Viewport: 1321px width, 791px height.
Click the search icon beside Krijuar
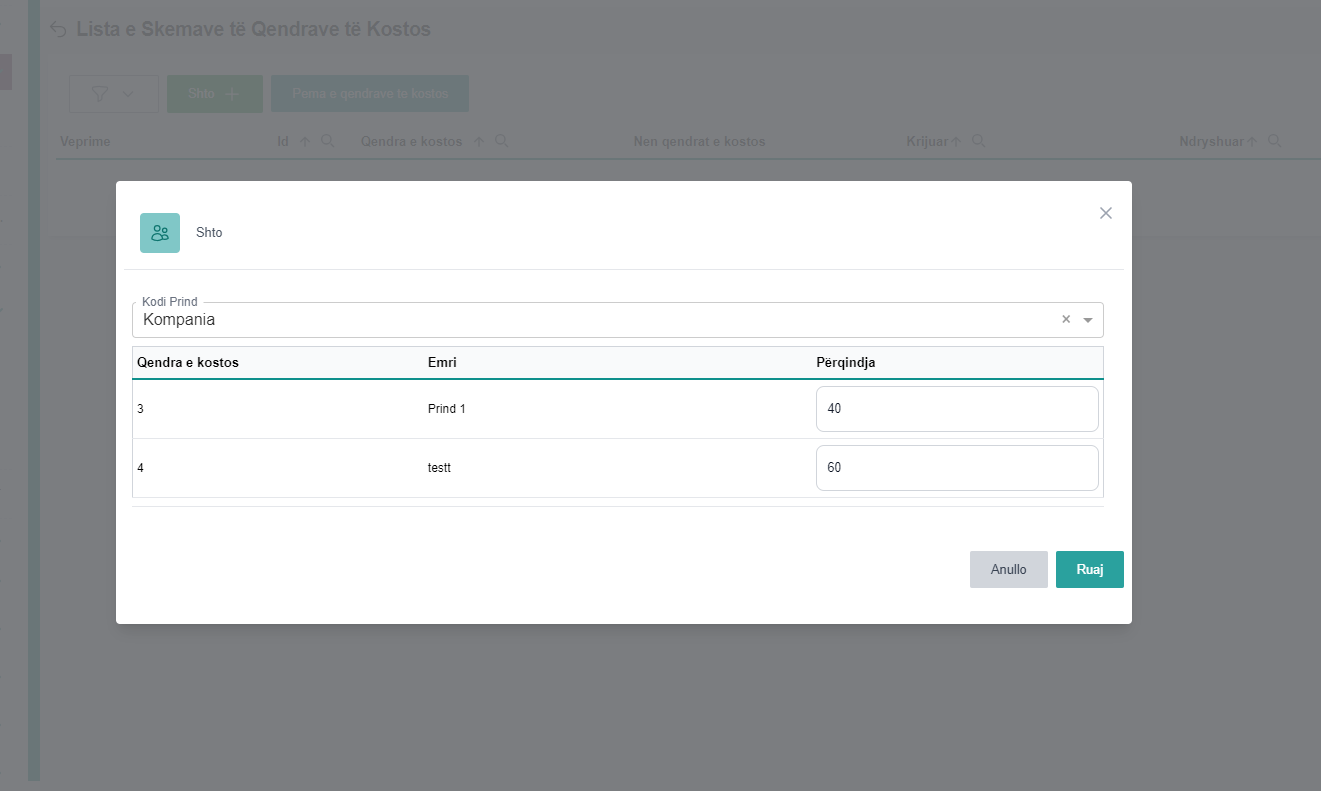[979, 141]
